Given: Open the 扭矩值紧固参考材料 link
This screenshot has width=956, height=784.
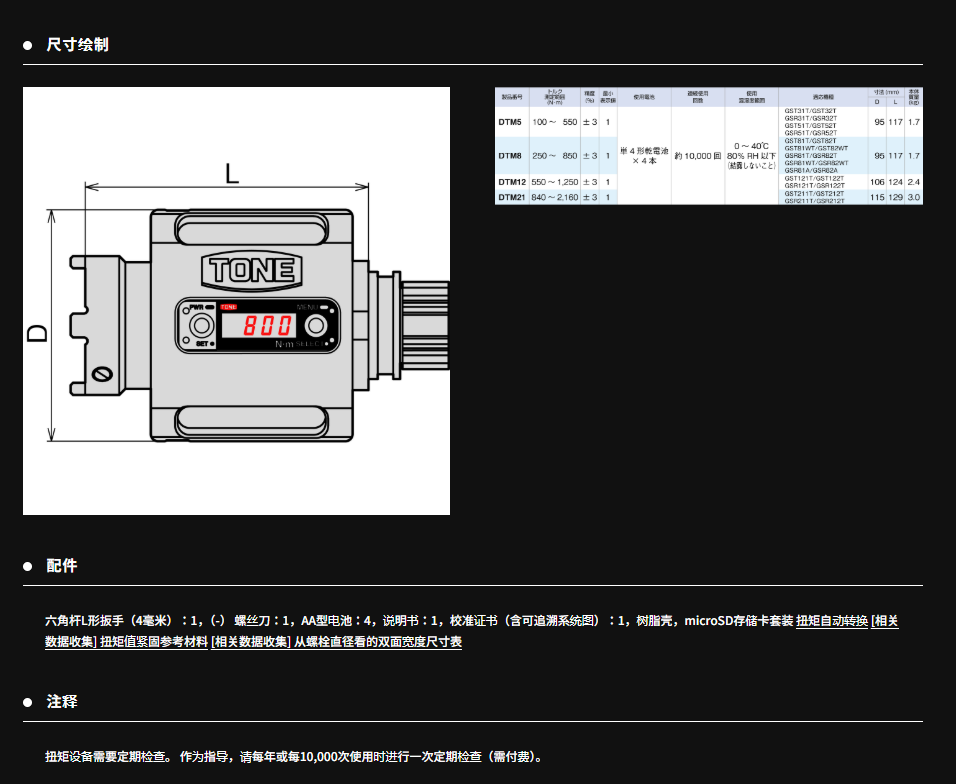Looking at the screenshot, I should click(x=154, y=642).
